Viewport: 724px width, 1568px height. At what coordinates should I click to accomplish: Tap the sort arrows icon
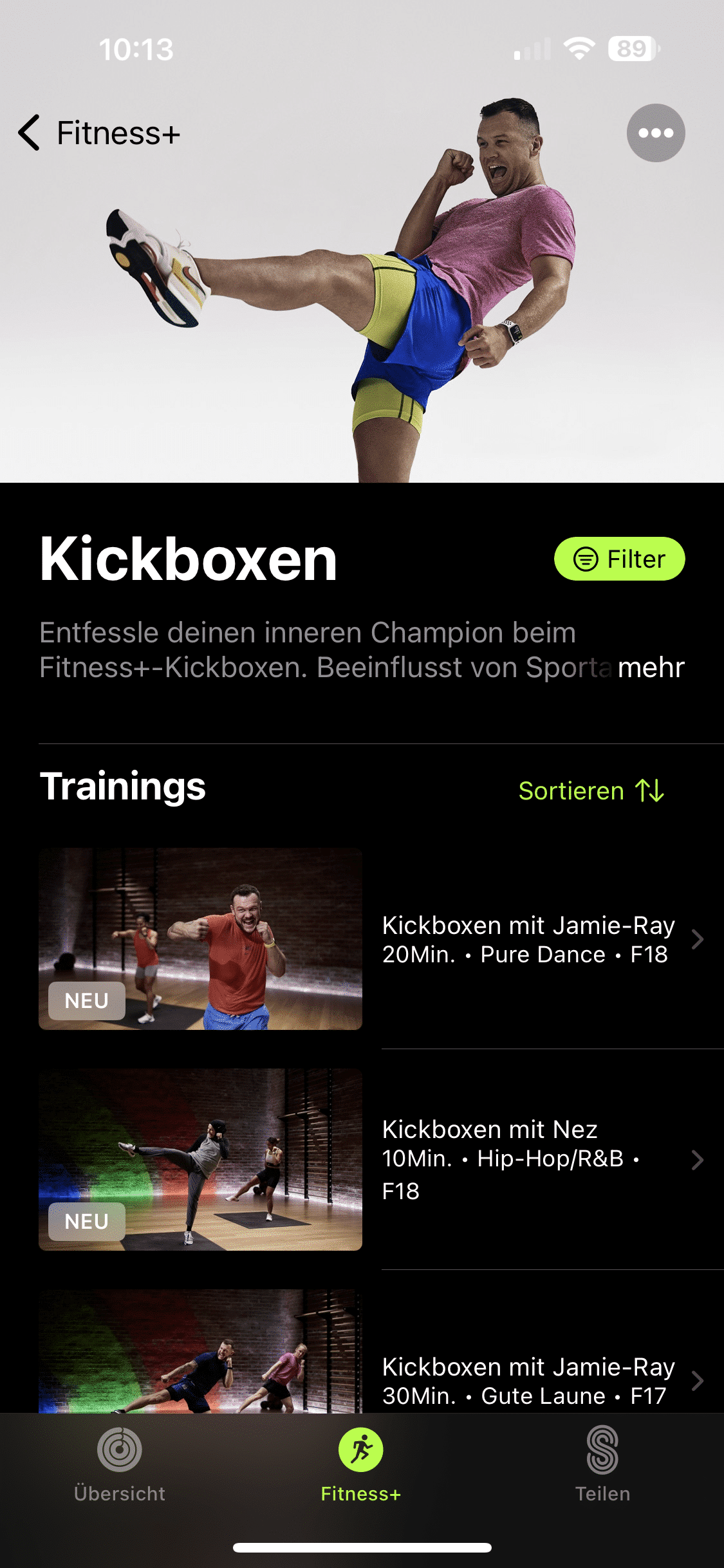(x=649, y=790)
